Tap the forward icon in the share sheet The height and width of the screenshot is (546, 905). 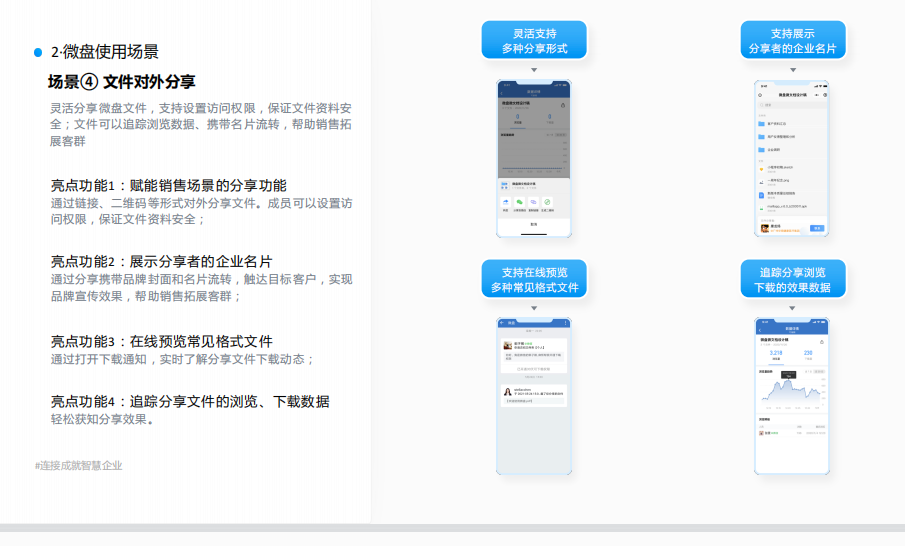507,203
